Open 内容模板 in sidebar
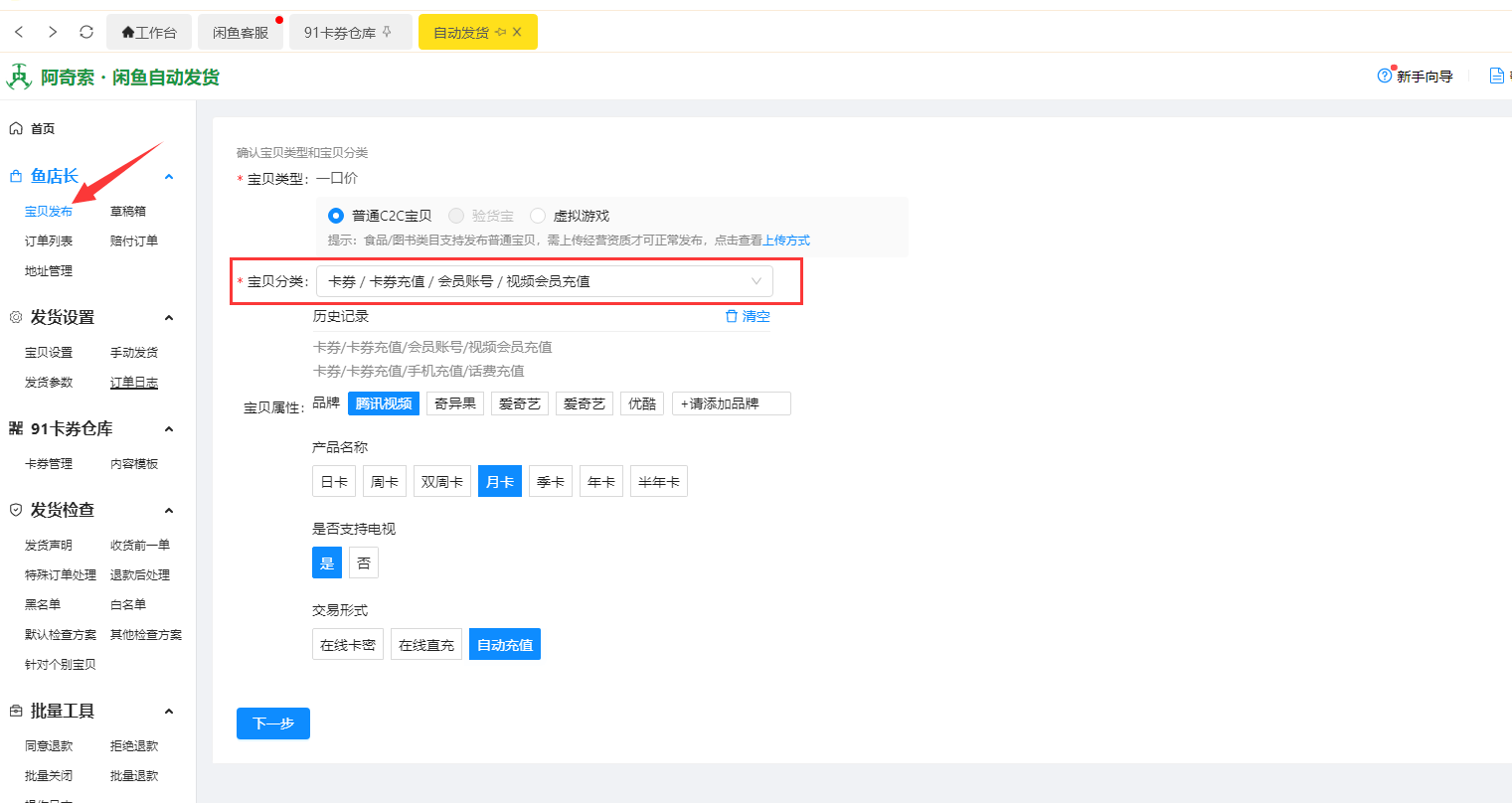 134,463
